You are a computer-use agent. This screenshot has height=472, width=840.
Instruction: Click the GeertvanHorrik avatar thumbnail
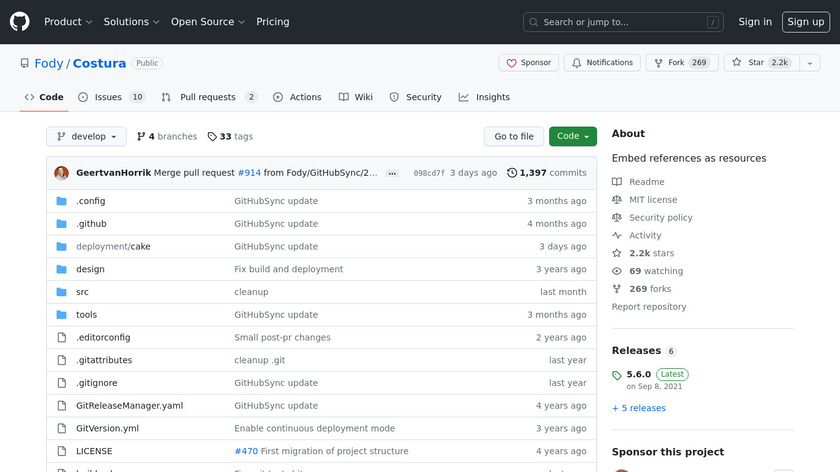[x=61, y=173]
